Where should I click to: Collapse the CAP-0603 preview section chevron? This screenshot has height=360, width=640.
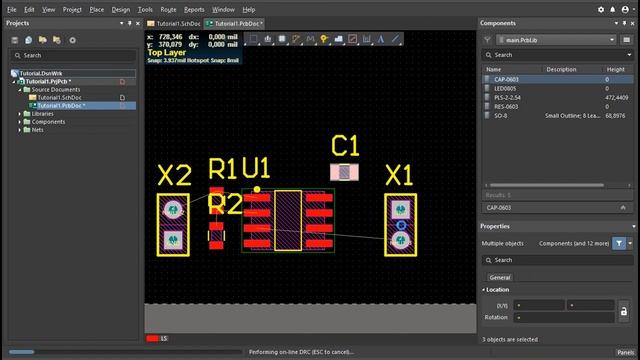pyautogui.click(x=623, y=208)
